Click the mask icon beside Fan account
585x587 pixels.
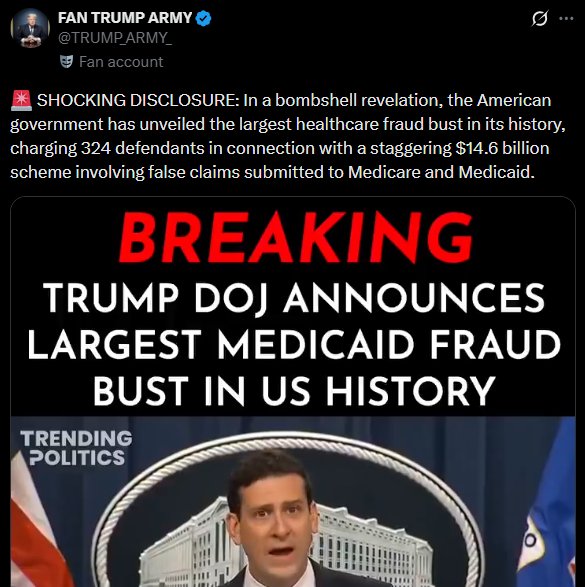67,61
